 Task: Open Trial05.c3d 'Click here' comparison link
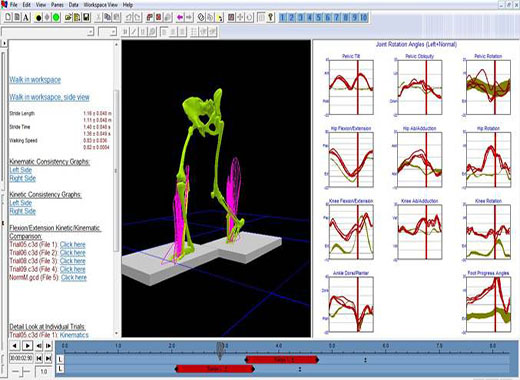point(73,245)
